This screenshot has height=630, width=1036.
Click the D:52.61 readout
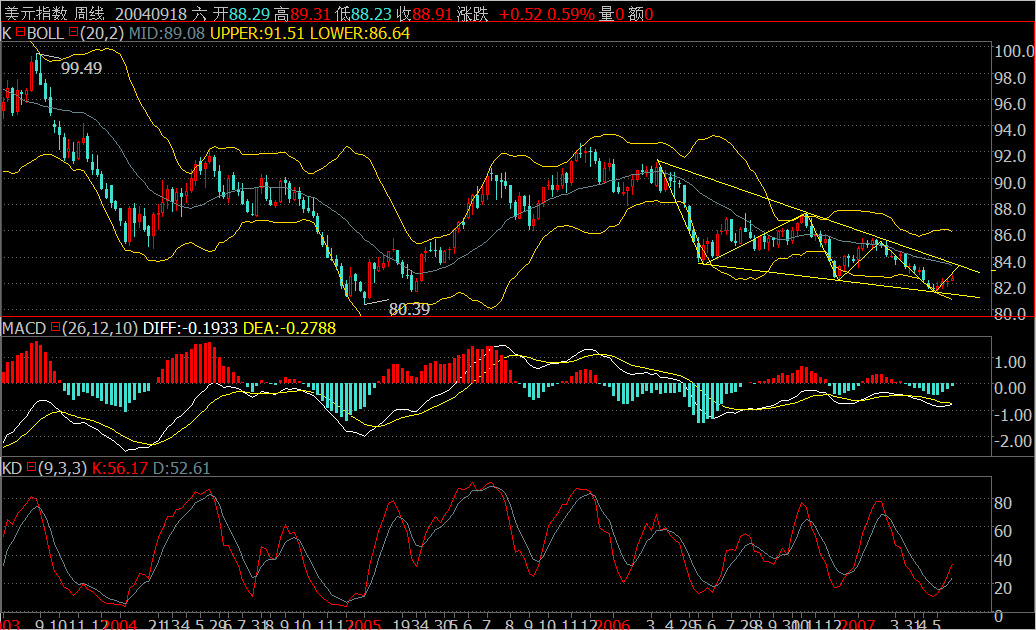(181, 468)
